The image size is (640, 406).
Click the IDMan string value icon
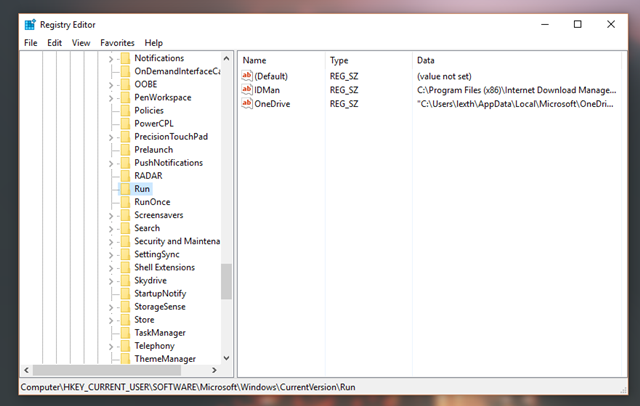click(247, 89)
